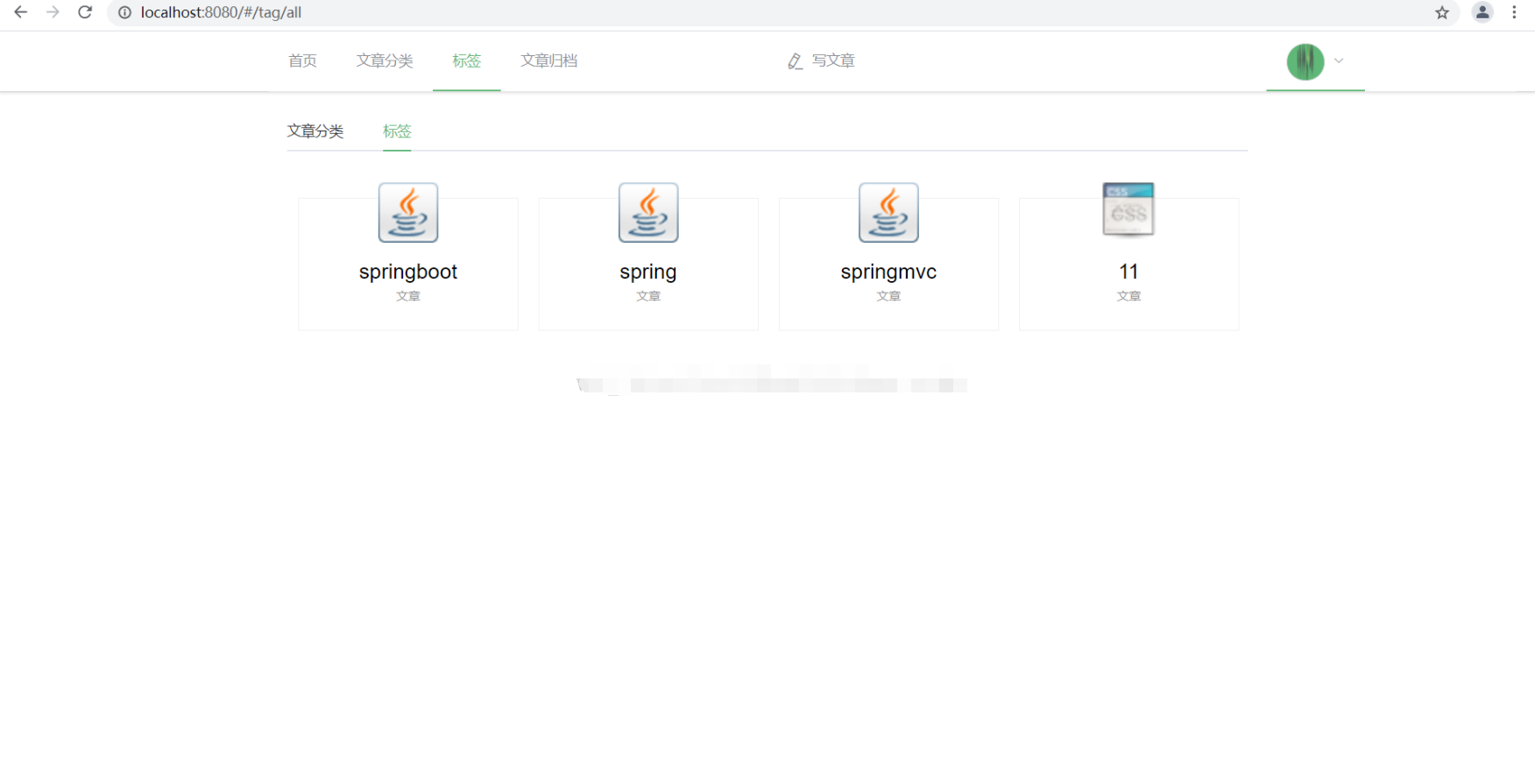Open 首页 in top navigation
Viewport: 1535px width, 784px height.
point(302,60)
